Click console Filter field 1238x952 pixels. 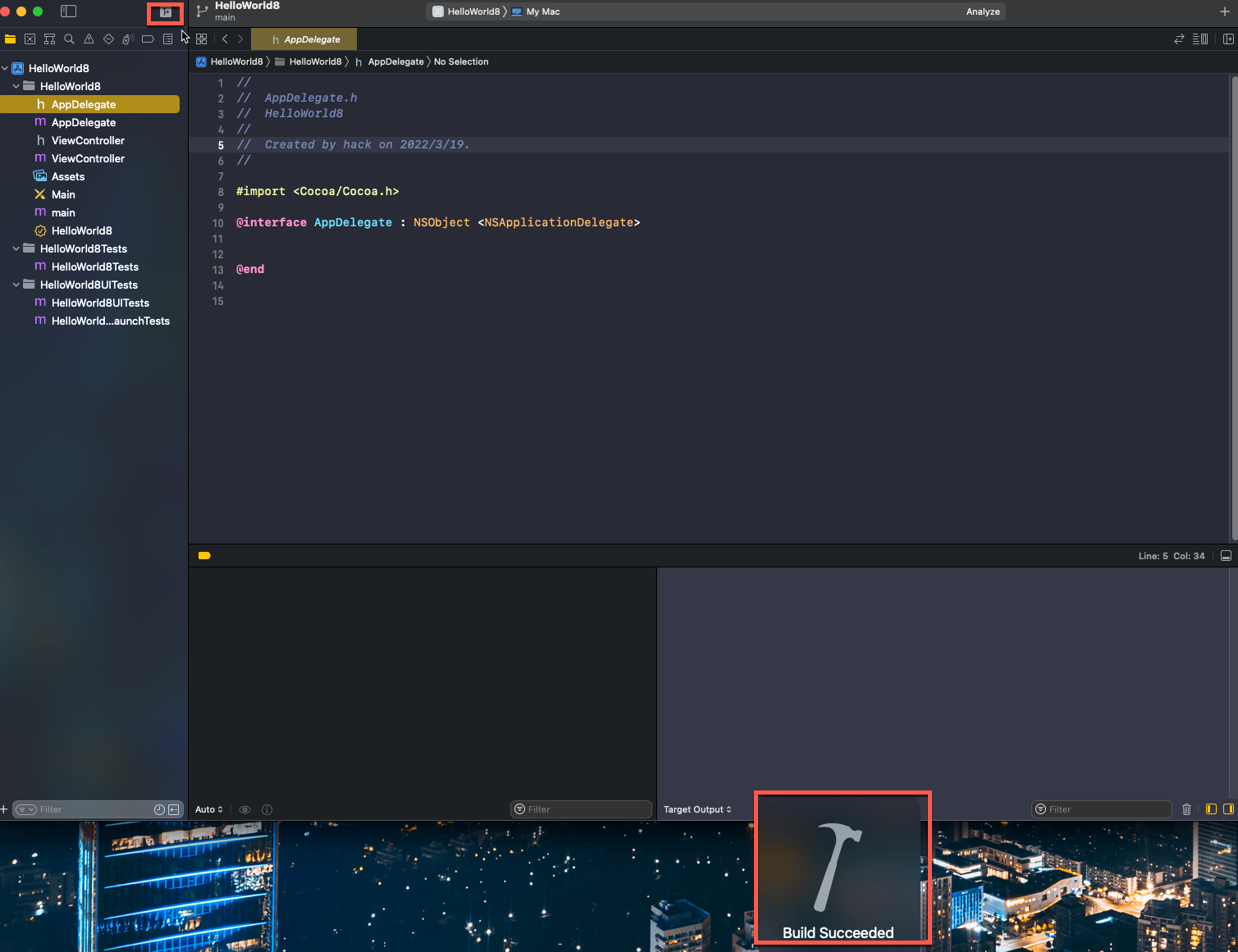1102,809
